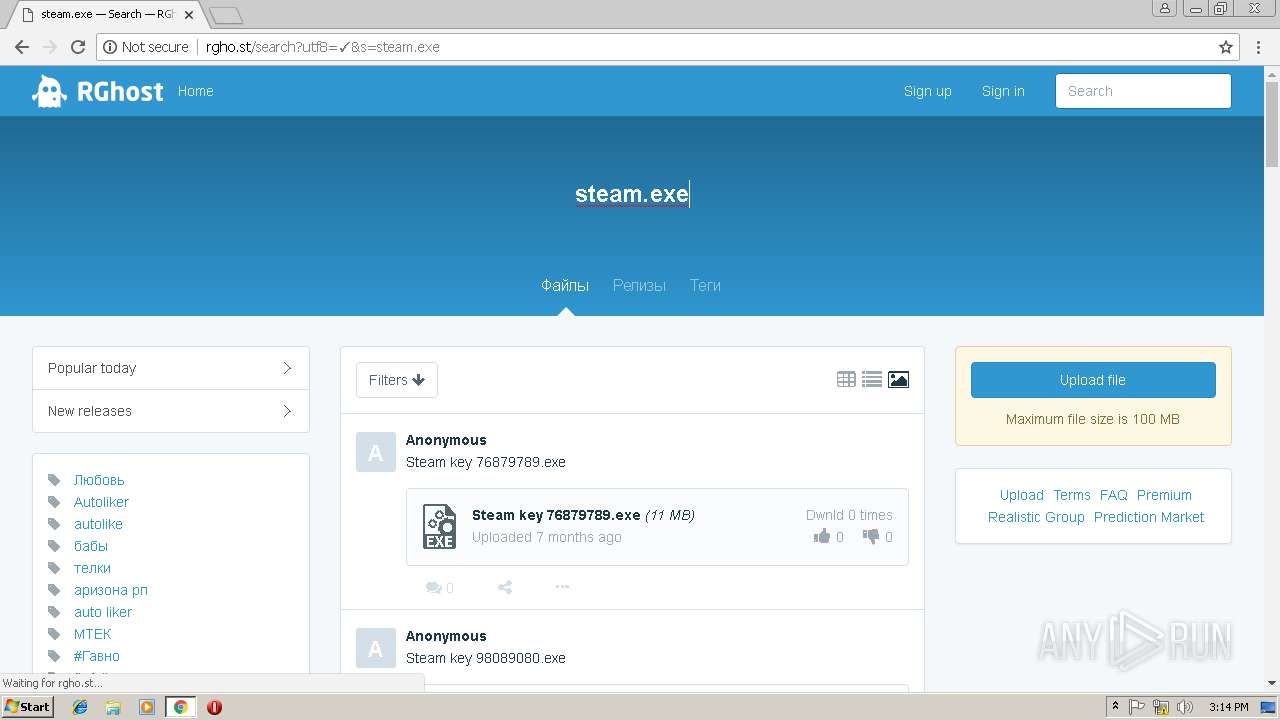Open media player taskbar icon
The height and width of the screenshot is (720, 1280).
coord(147,707)
